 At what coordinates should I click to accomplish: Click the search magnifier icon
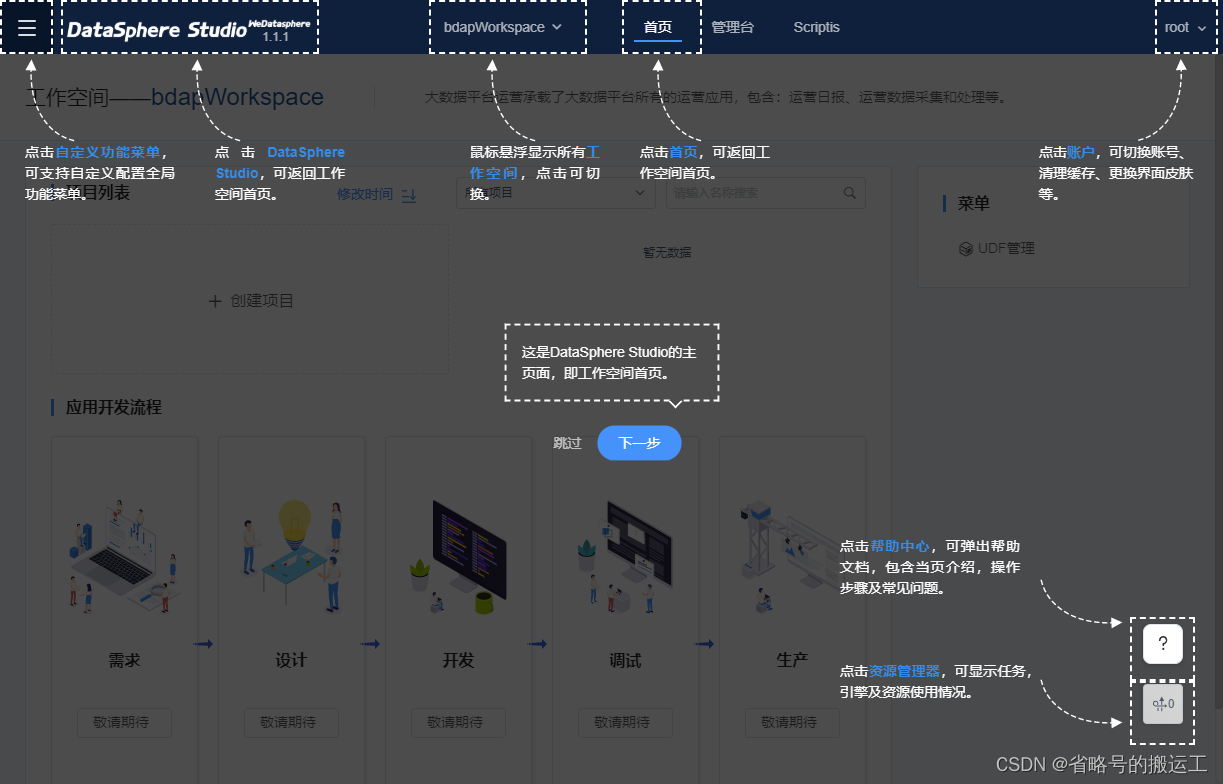coord(850,193)
